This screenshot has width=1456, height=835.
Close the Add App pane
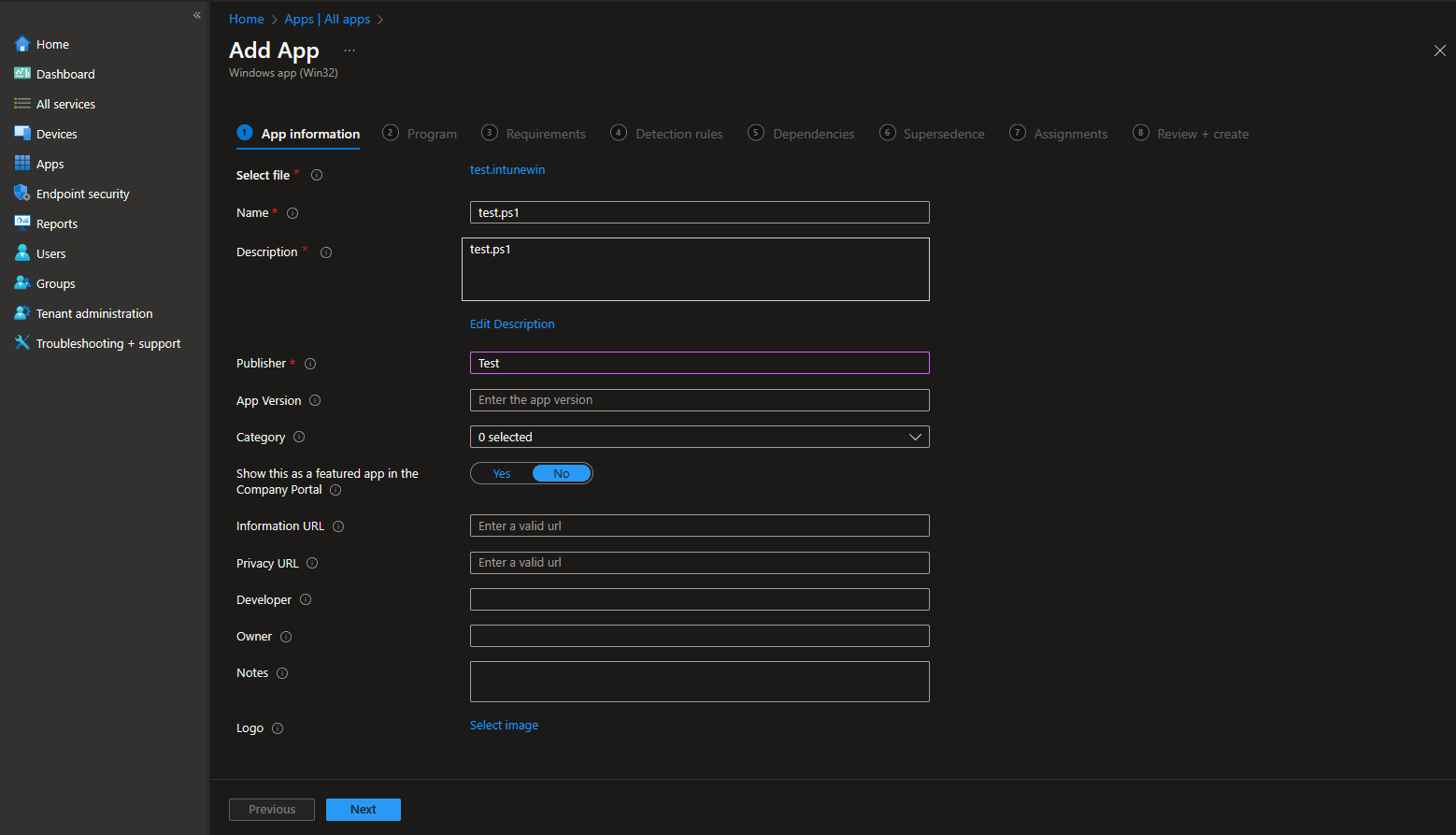click(1439, 50)
